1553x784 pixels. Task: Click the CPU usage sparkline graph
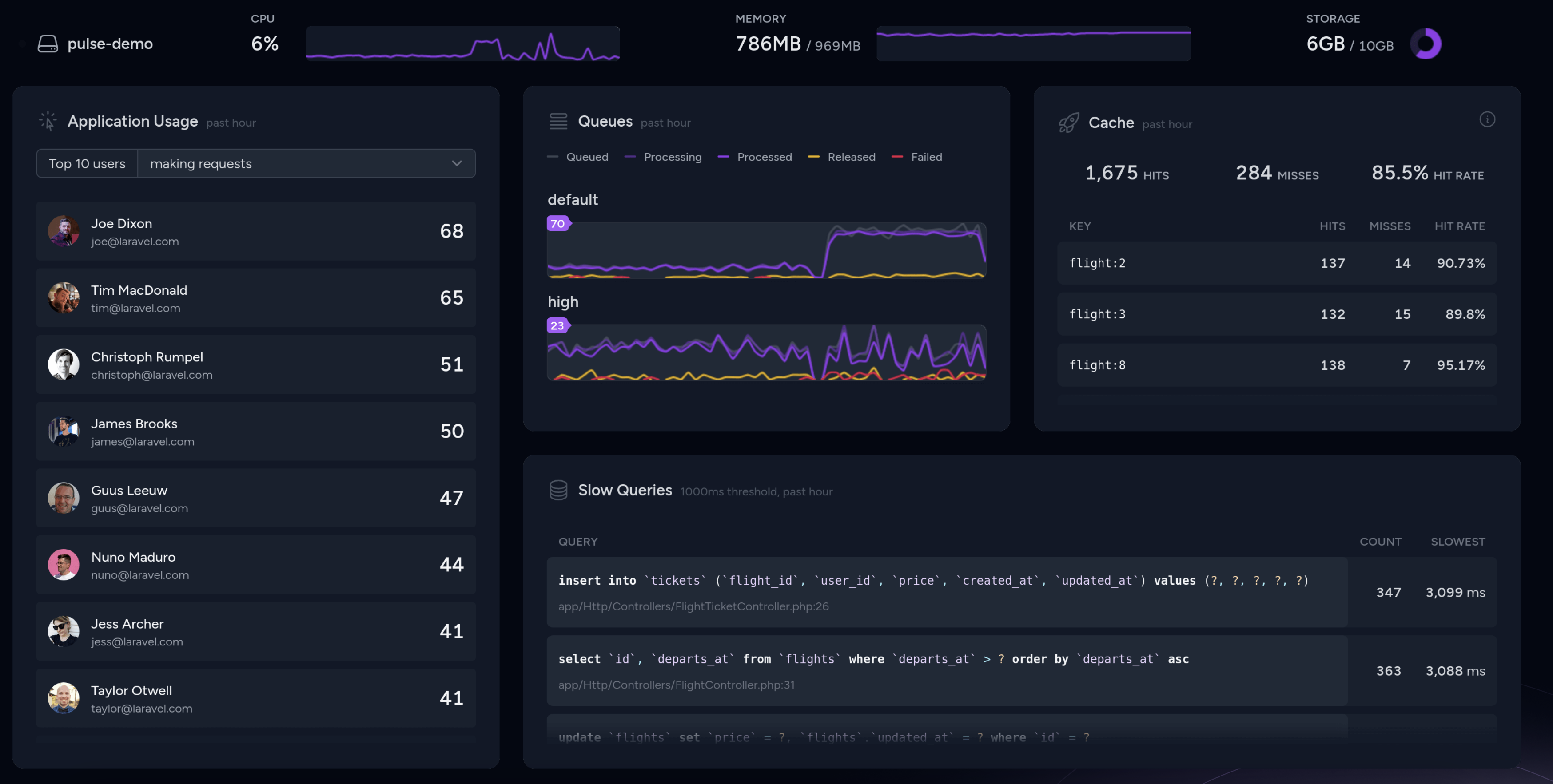pyautogui.click(x=462, y=44)
